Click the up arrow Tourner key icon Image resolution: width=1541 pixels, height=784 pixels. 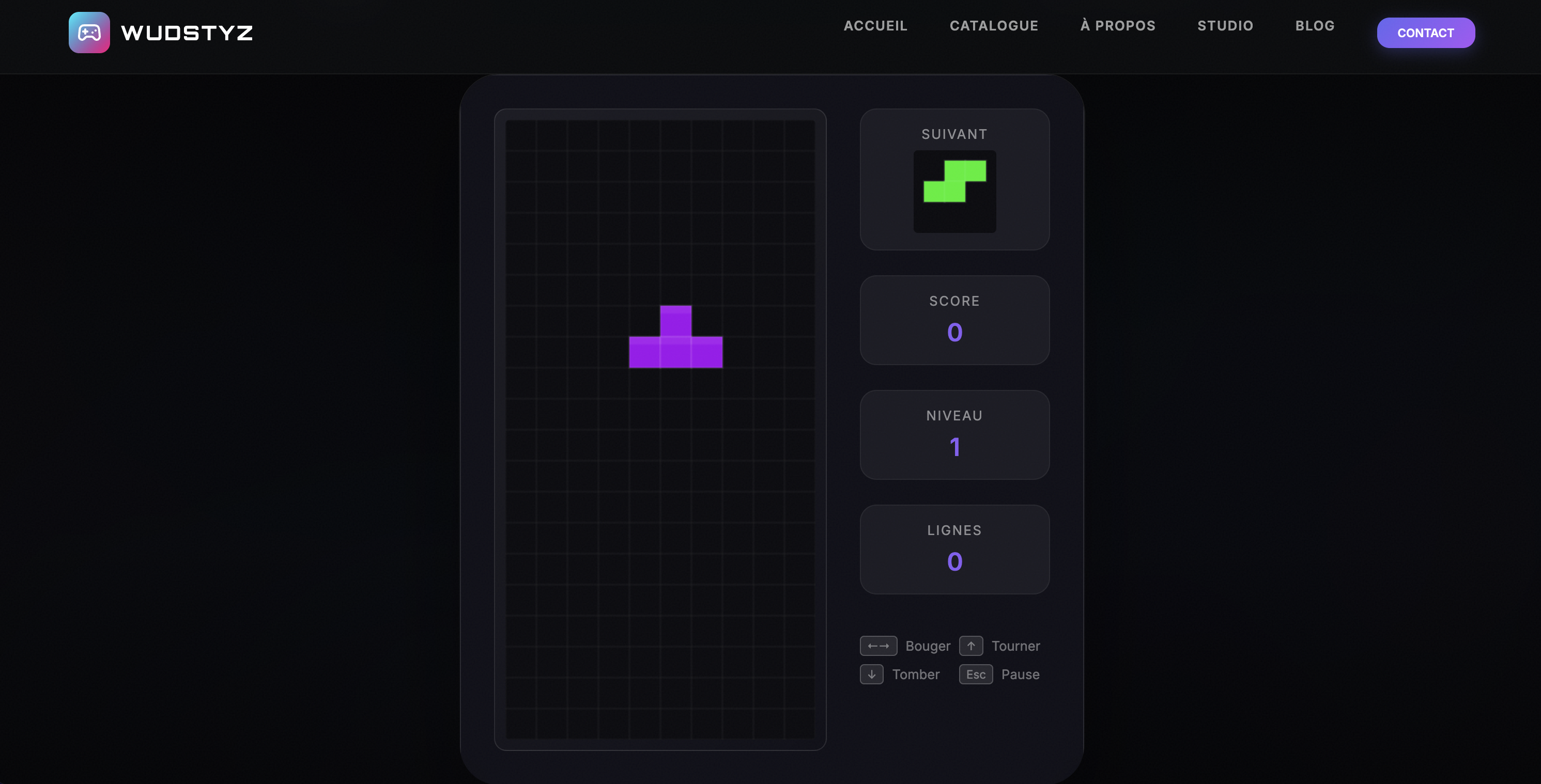pyautogui.click(x=971, y=646)
